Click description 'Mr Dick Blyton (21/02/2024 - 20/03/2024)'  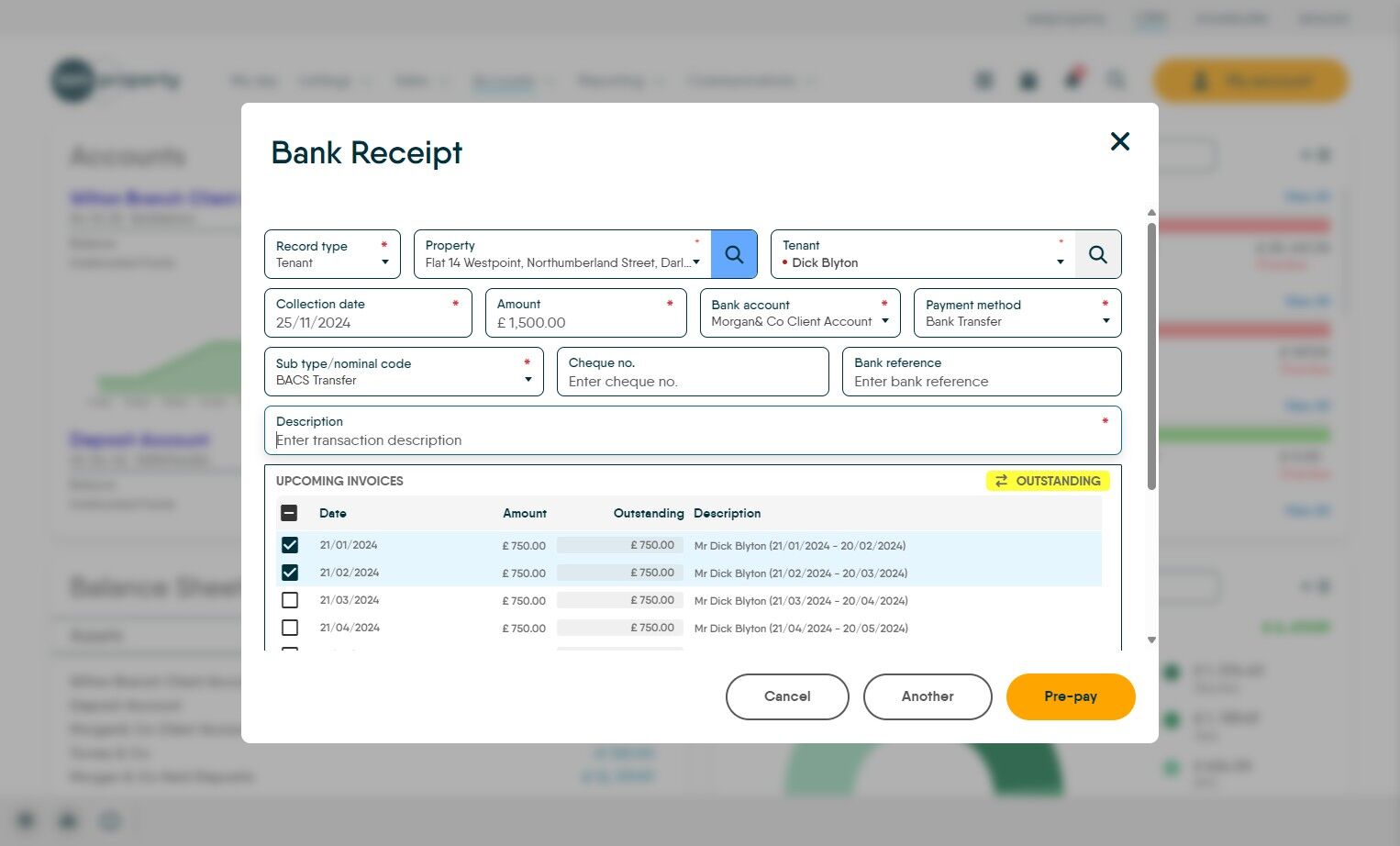[x=801, y=573]
